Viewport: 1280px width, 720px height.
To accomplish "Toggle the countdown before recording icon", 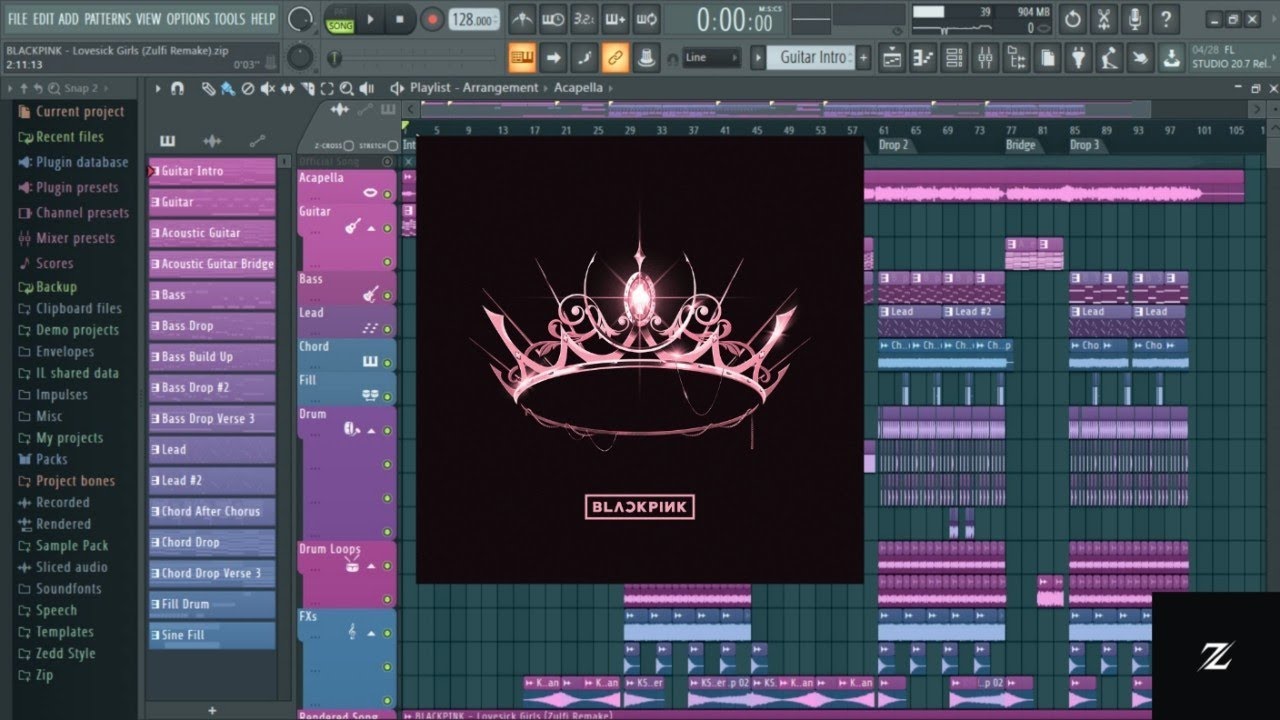I will (x=585, y=19).
